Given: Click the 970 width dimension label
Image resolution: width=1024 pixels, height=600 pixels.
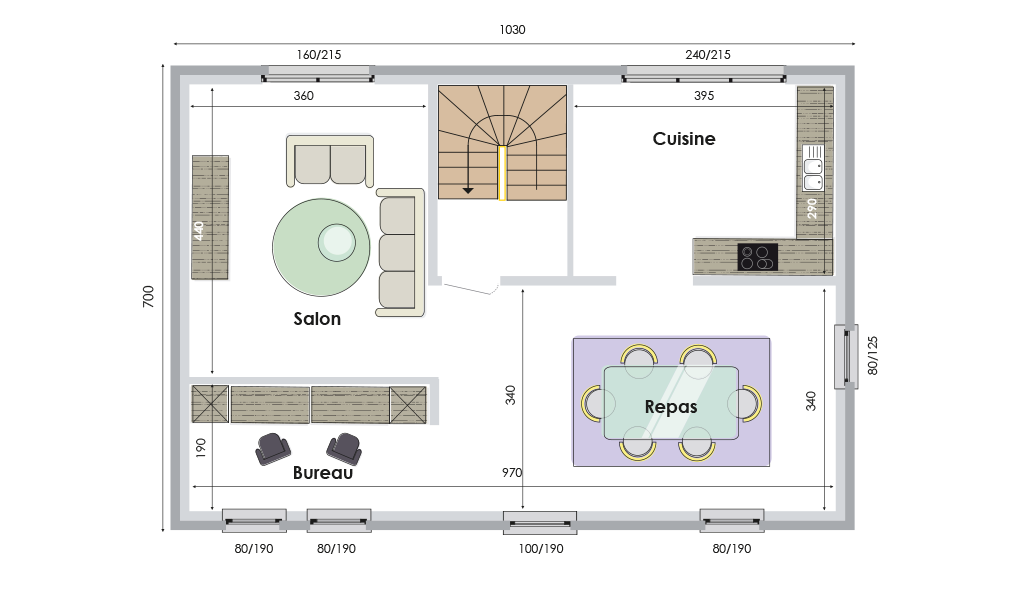Looking at the screenshot, I should click(511, 473).
